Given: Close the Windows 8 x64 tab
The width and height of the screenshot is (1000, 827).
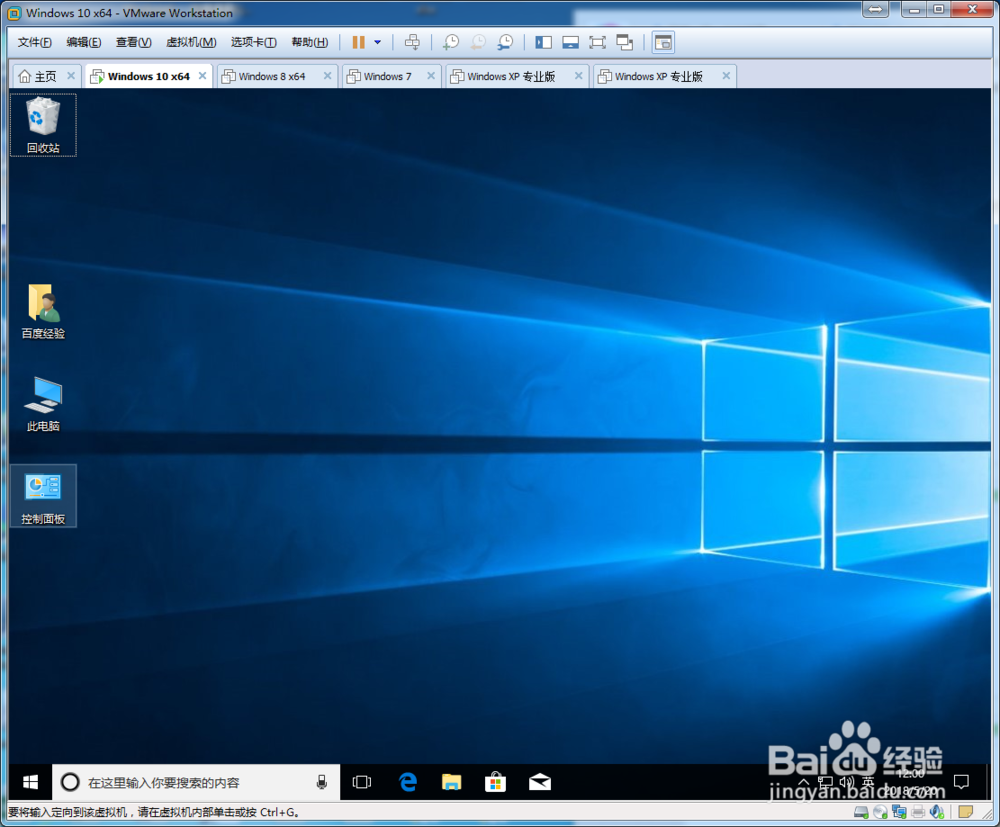Looking at the screenshot, I should coord(327,76).
